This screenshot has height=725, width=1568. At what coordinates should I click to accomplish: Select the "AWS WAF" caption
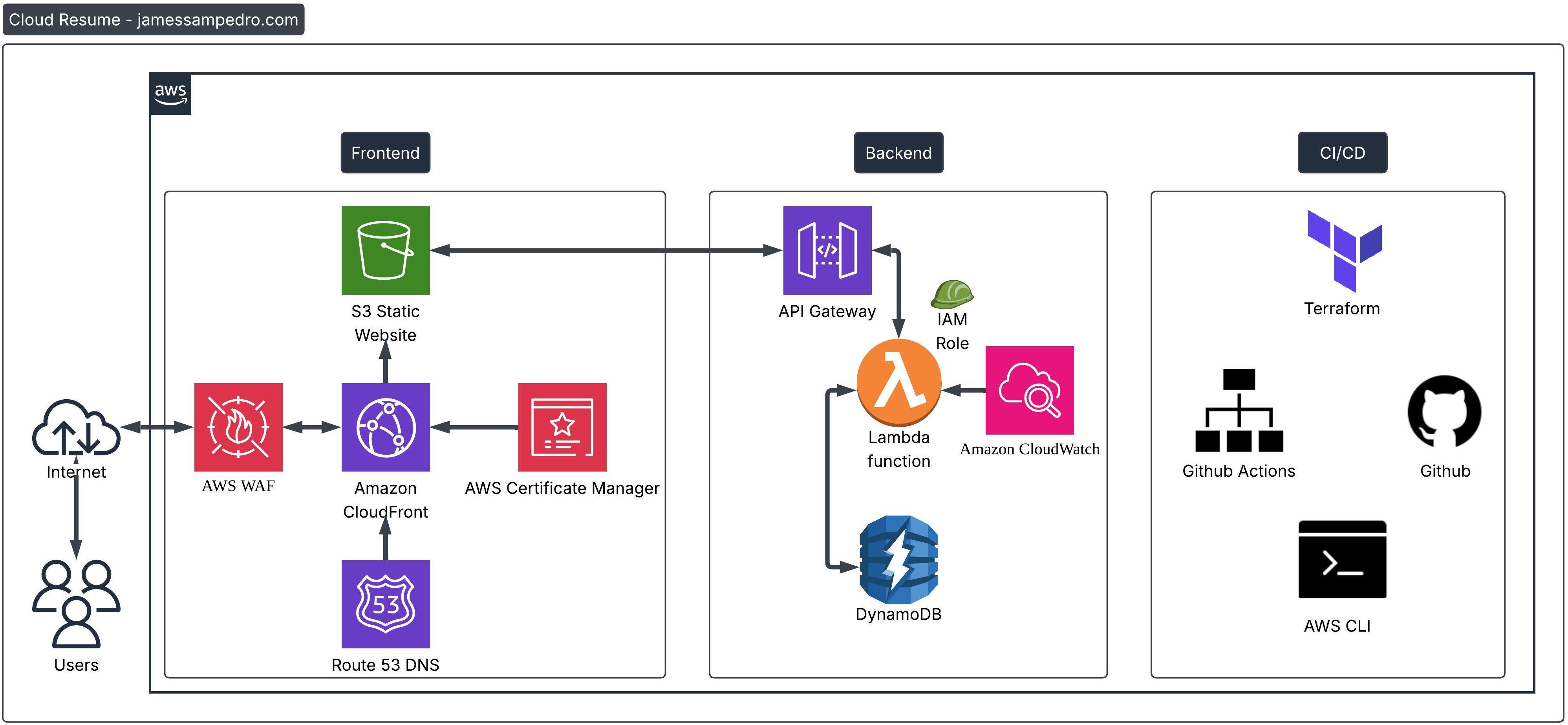point(238,486)
